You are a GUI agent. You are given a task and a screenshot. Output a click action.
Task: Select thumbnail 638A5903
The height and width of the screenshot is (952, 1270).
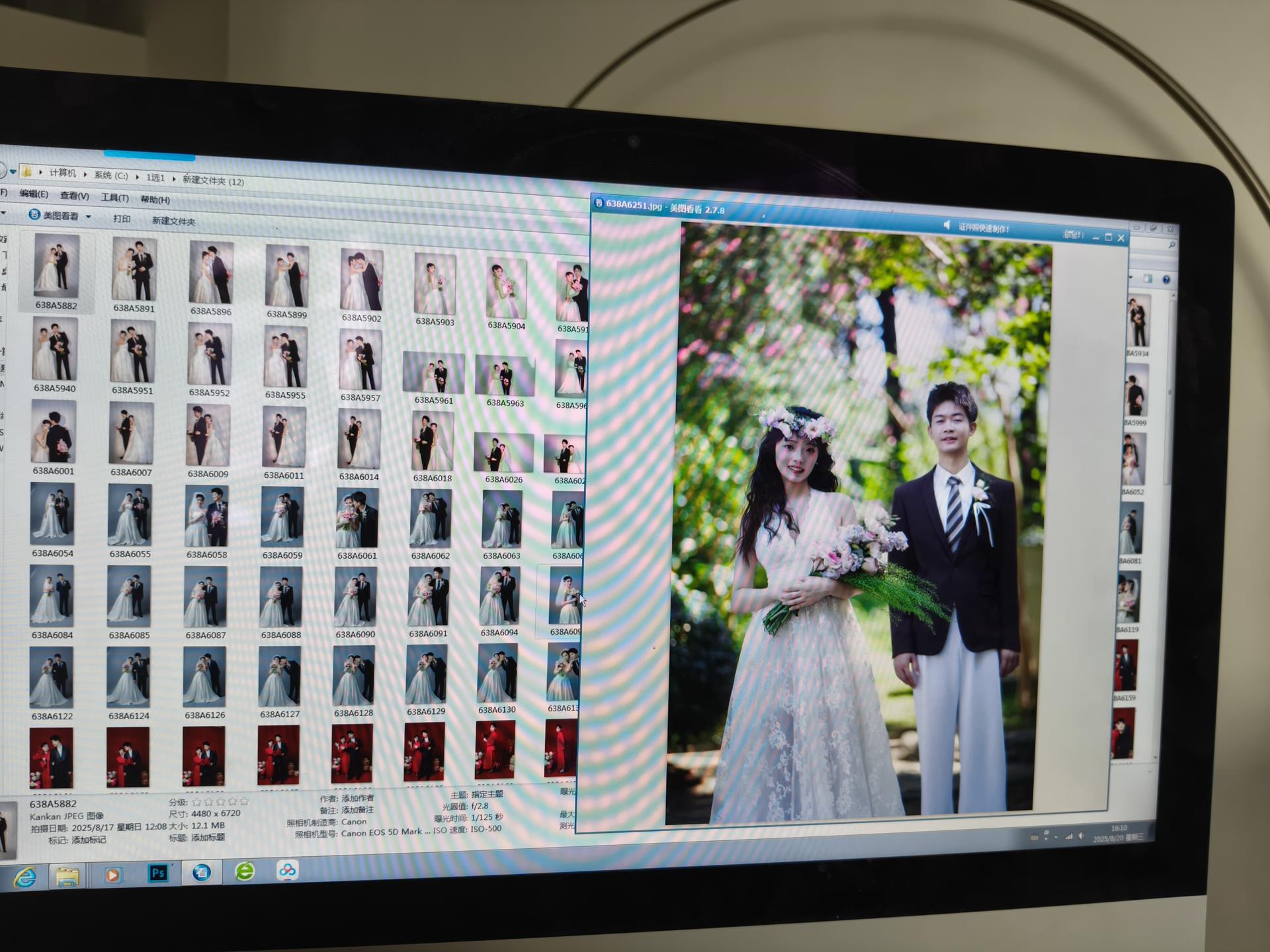point(435,284)
